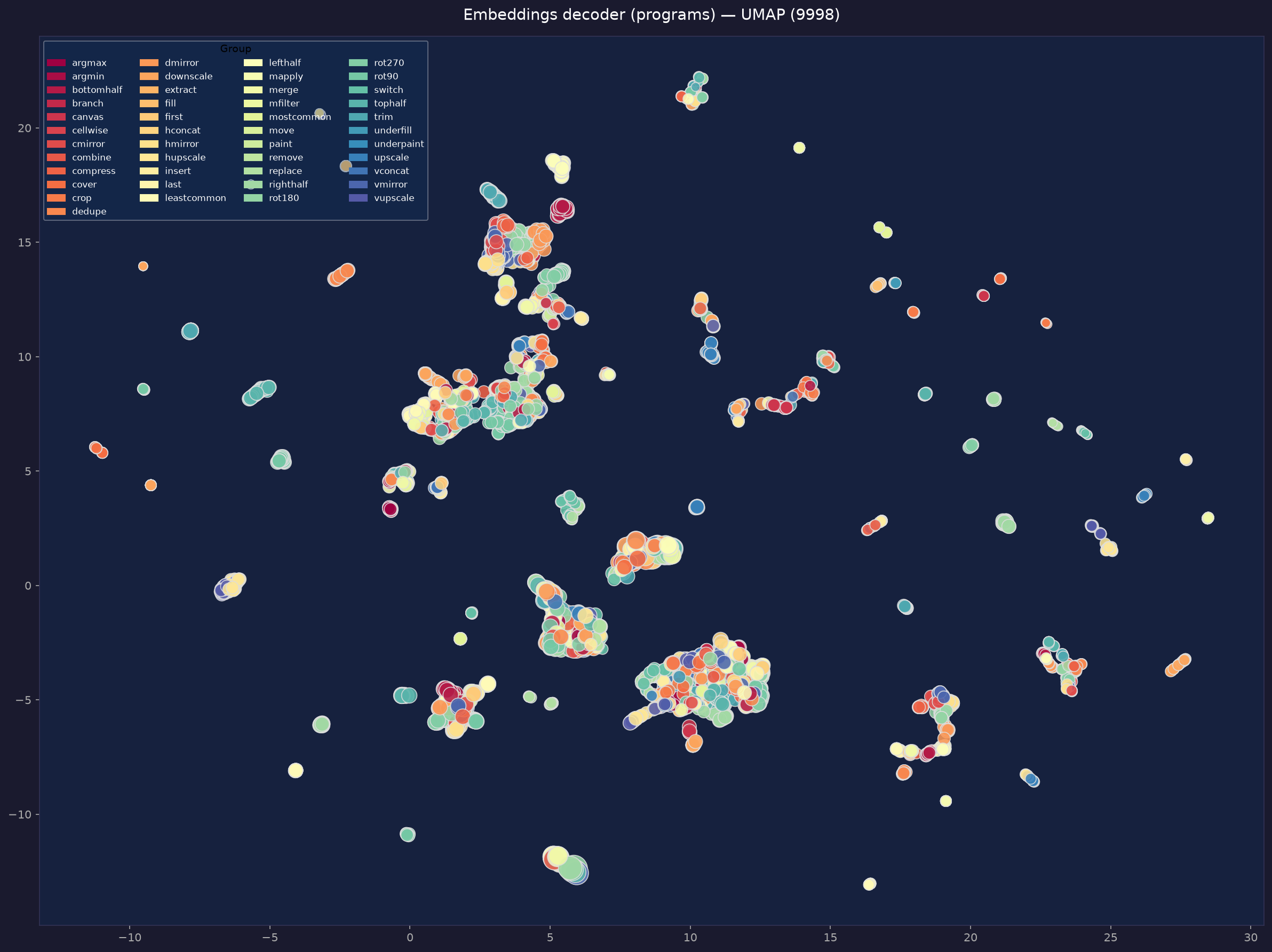This screenshot has width=1272, height=952.
Task: Select the 'bottomhalf' legend label
Action: coord(97,90)
